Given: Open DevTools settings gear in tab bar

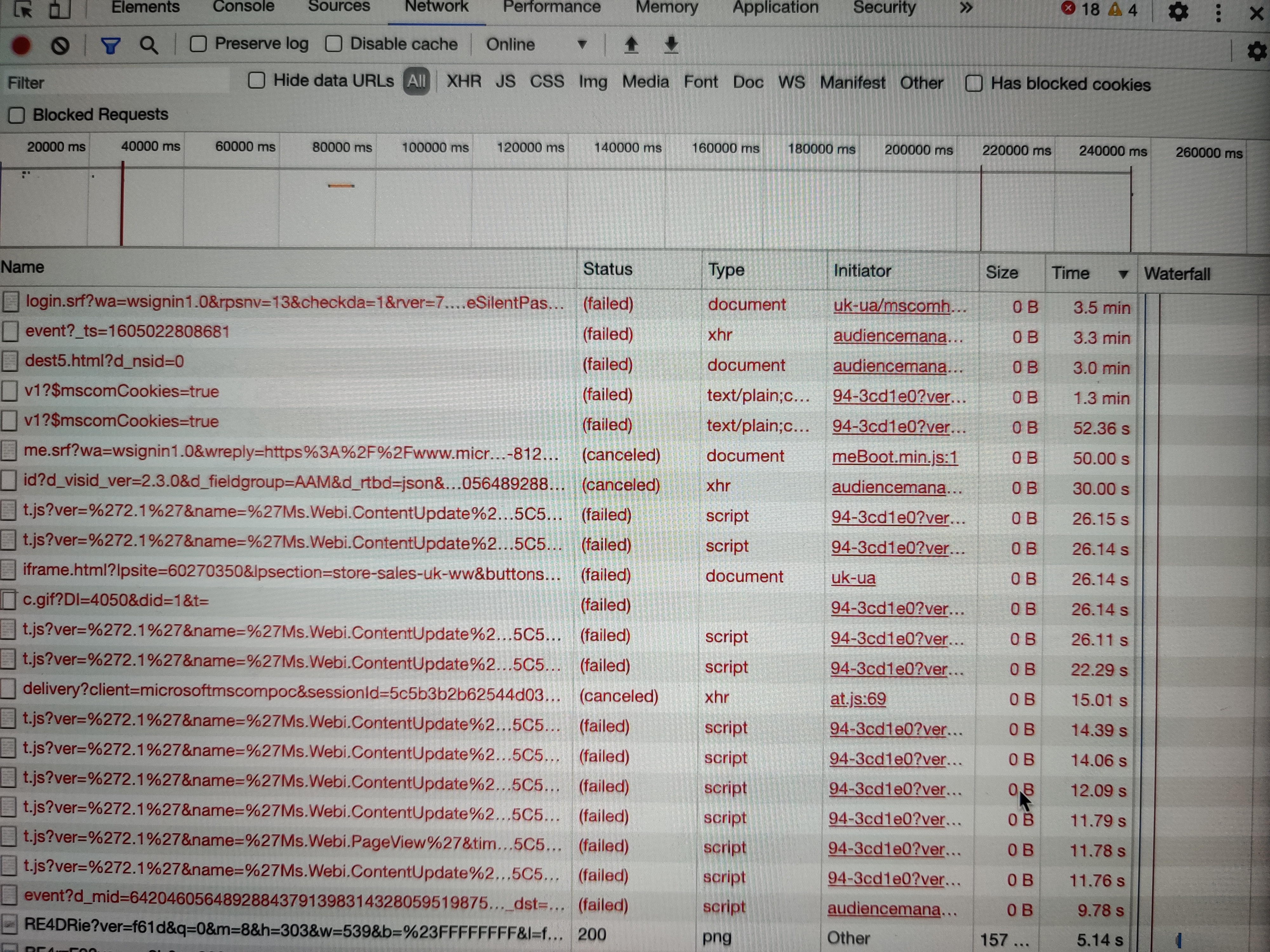Looking at the screenshot, I should click(x=1178, y=11).
